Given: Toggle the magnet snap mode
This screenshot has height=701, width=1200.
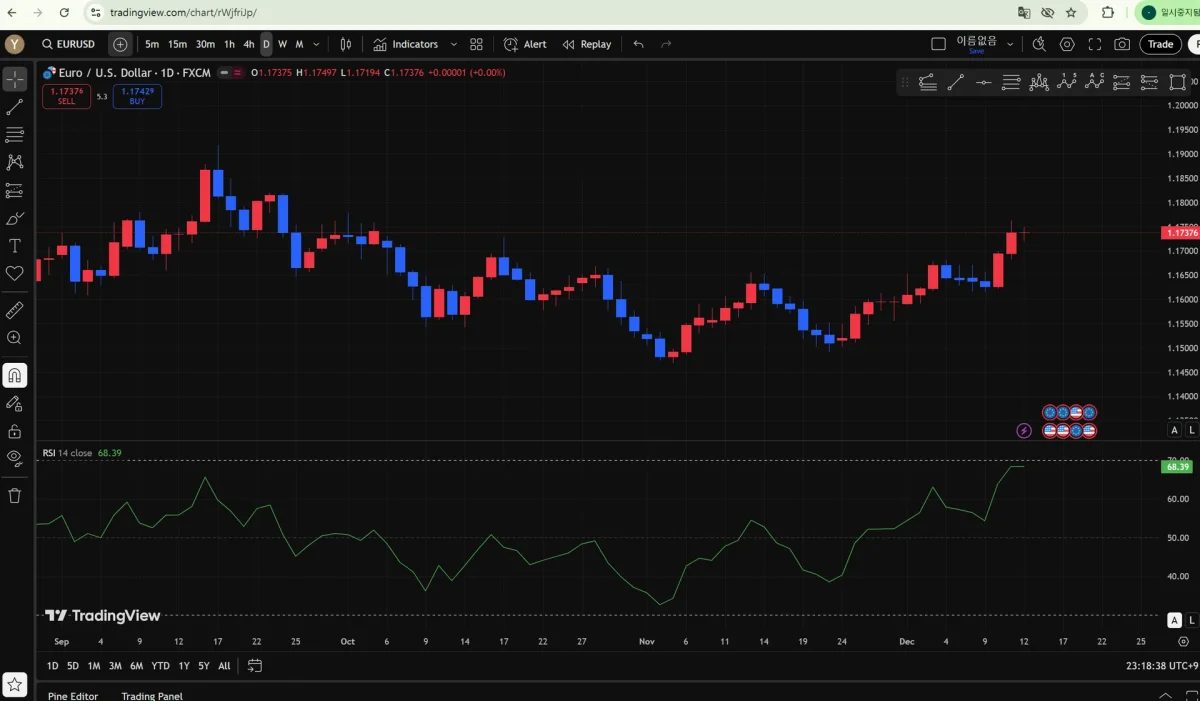Looking at the screenshot, I should click(x=15, y=376).
